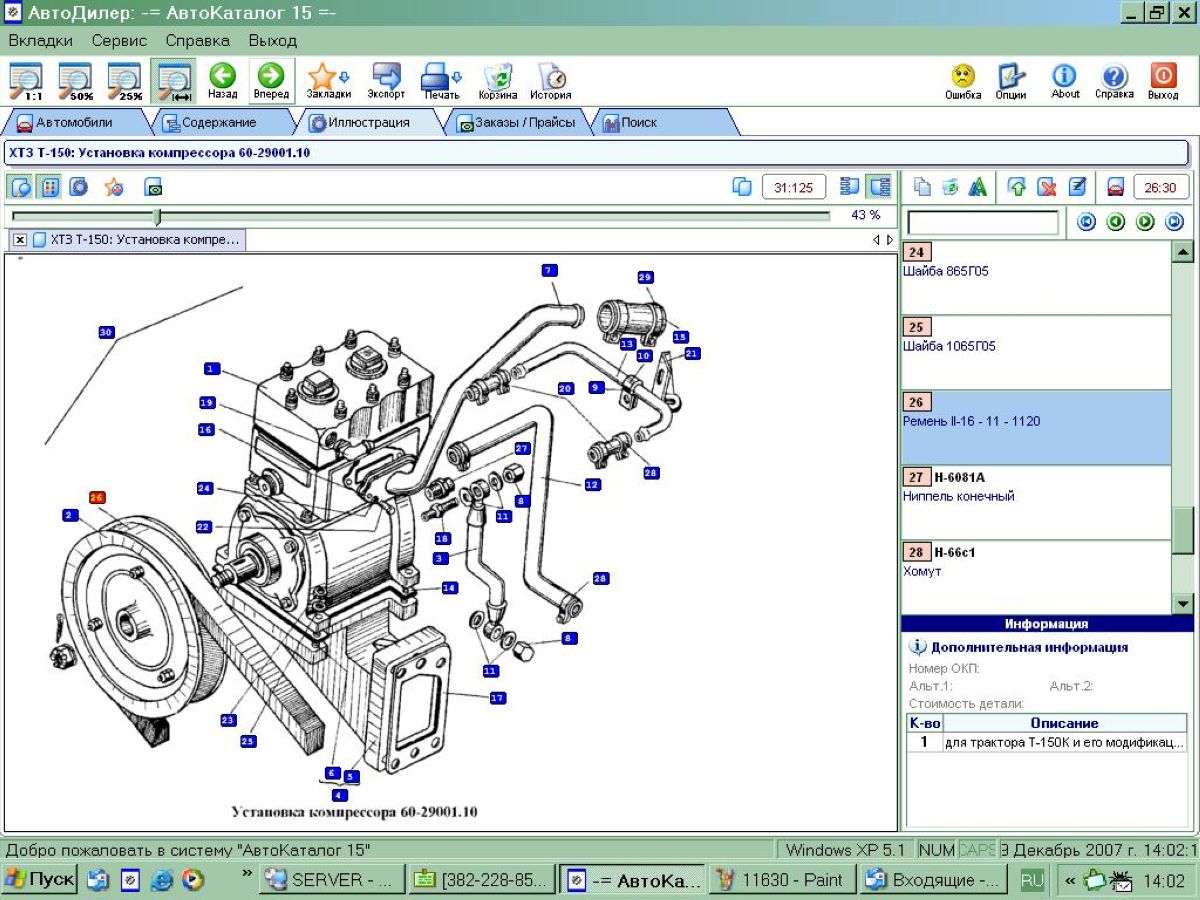Click the Export toolbar icon
Image resolution: width=1200 pixels, height=900 pixels.
pyautogui.click(x=386, y=80)
